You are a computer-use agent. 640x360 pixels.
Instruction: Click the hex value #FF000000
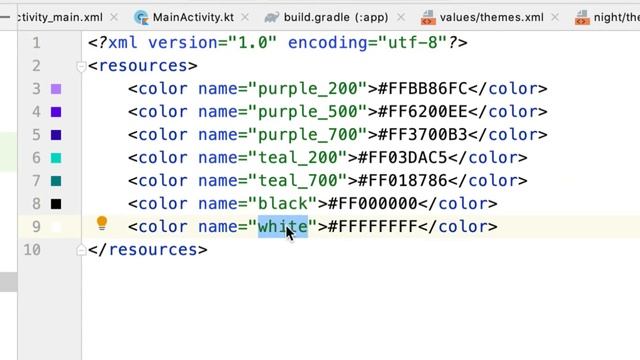coord(373,203)
